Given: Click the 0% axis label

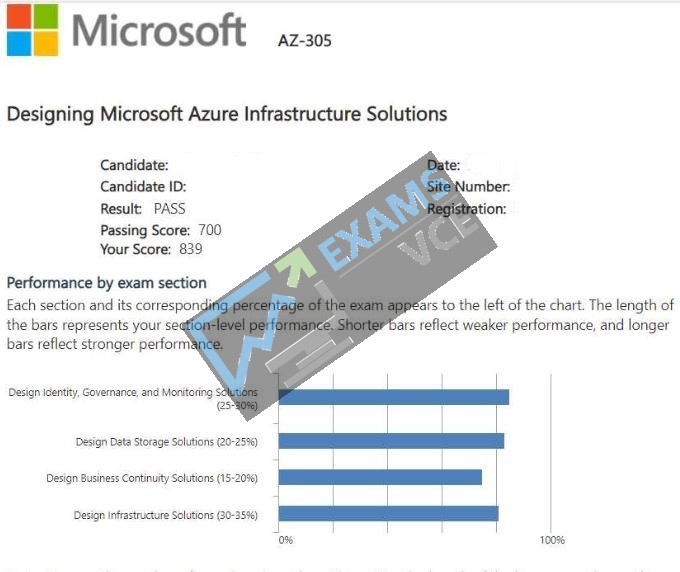Looking at the screenshot, I should (285, 540).
